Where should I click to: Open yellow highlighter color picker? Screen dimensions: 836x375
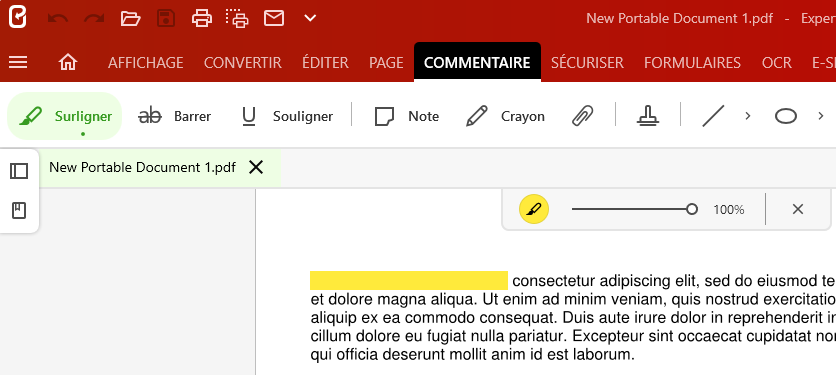point(534,209)
